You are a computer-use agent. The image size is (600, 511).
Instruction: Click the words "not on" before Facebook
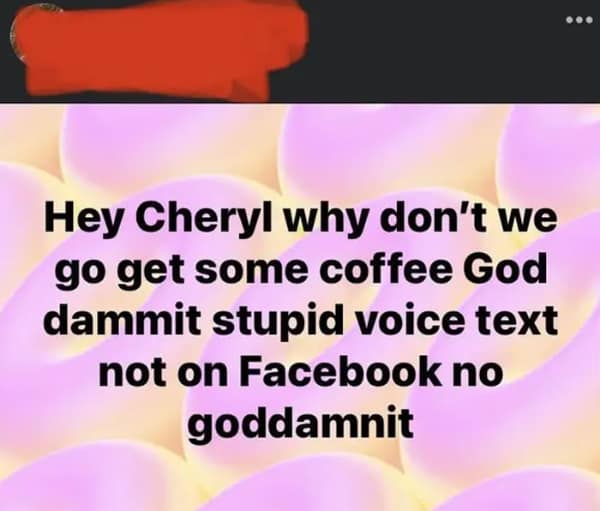(x=164, y=371)
